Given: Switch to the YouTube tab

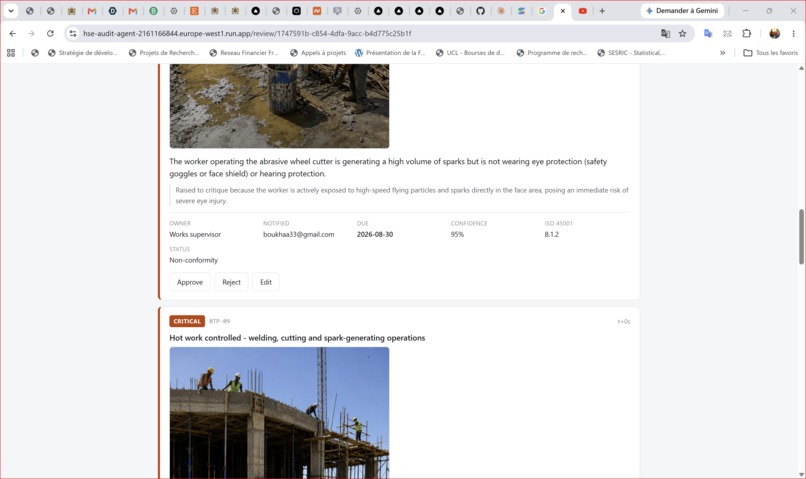Looking at the screenshot, I should [582, 11].
